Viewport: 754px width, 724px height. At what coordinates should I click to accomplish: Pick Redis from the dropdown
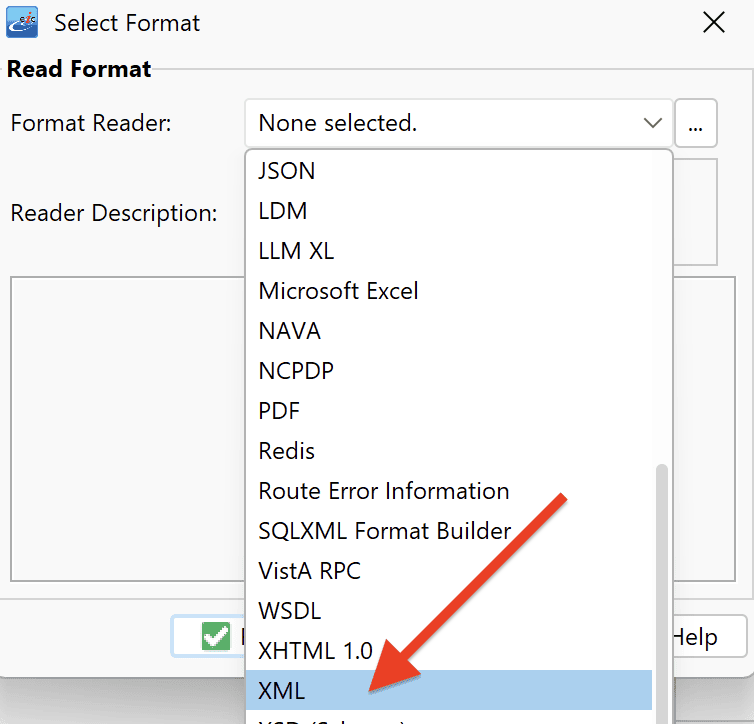[449, 451]
